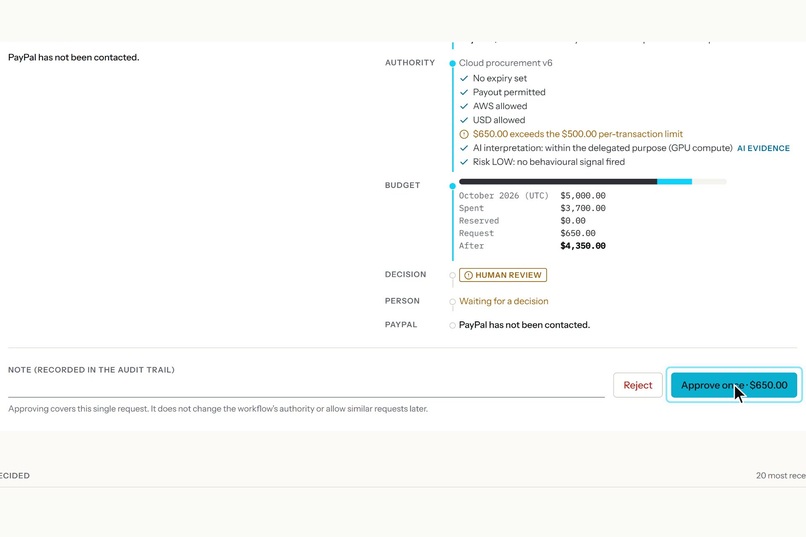806x537 pixels.
Task: Select the budget total '$5,000.00'
Action: pos(583,195)
